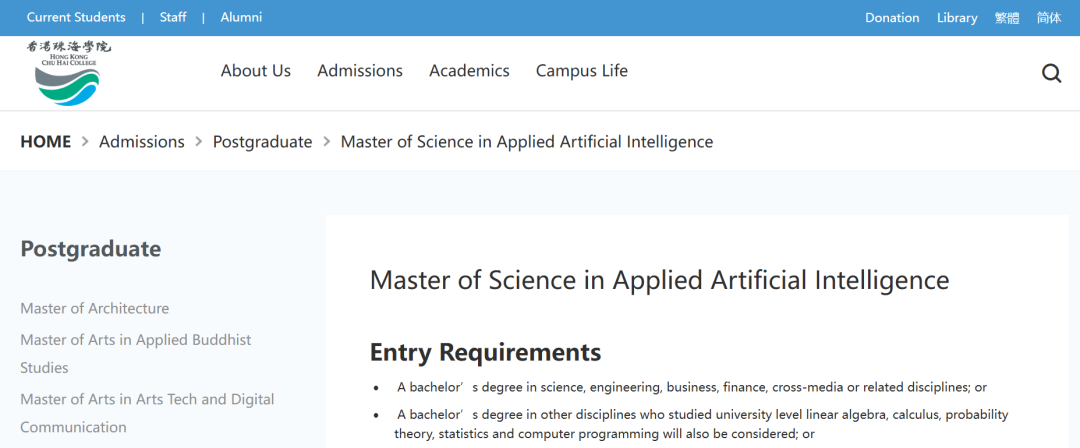Image resolution: width=1080 pixels, height=448 pixels.
Task: Open the Staff link
Action: [x=173, y=18]
